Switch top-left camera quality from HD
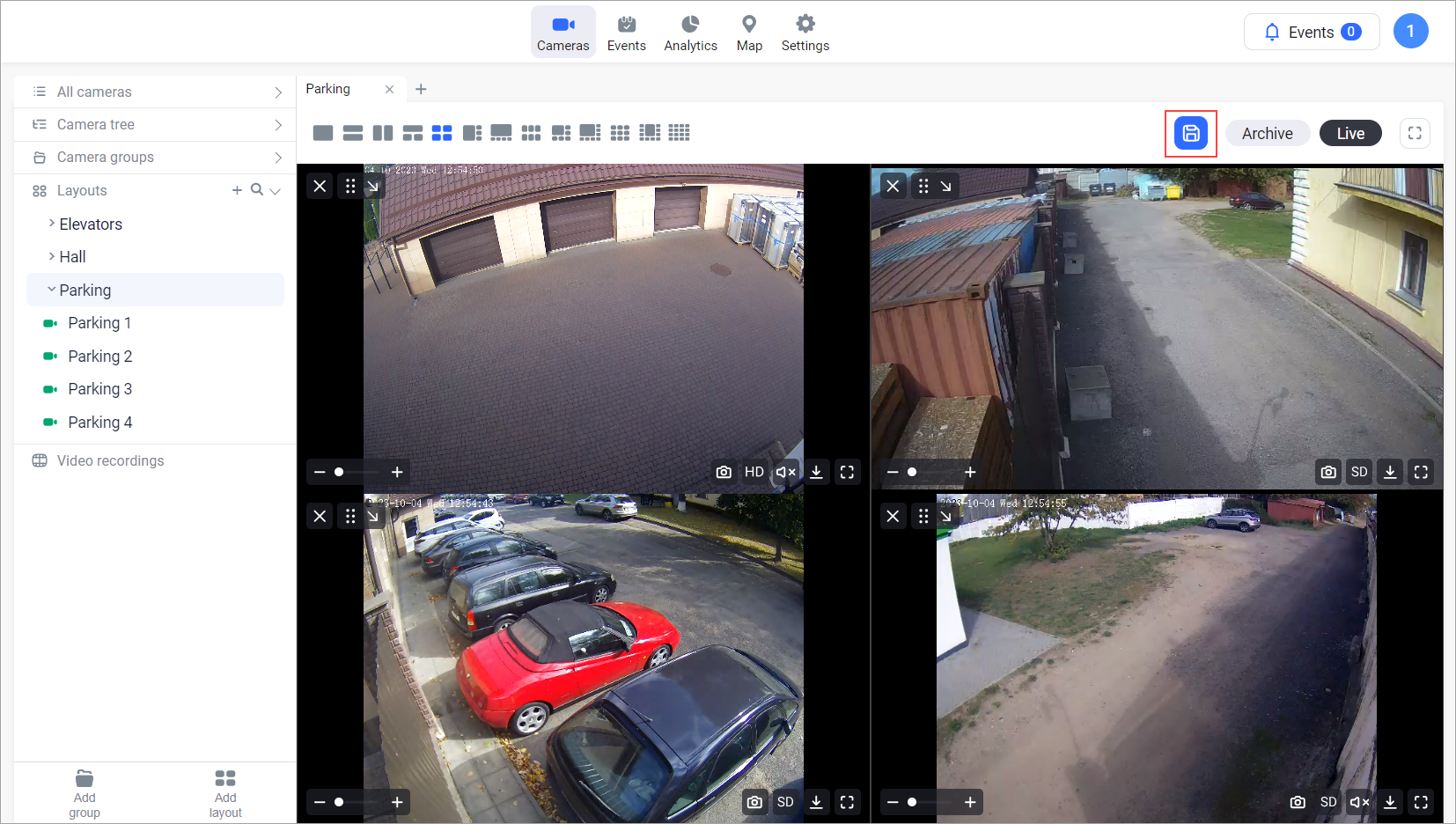This screenshot has height=824, width=1456. tap(754, 472)
